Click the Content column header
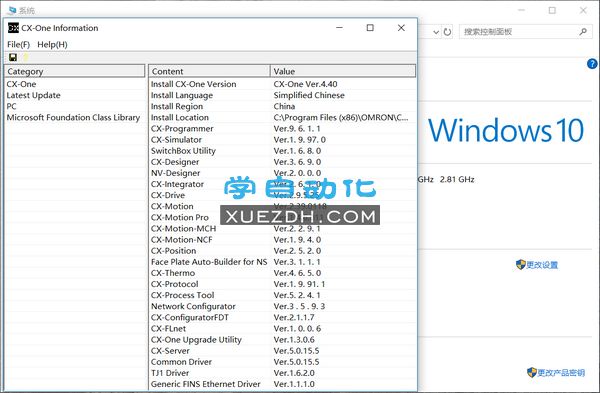This screenshot has width=600, height=393. click(209, 71)
